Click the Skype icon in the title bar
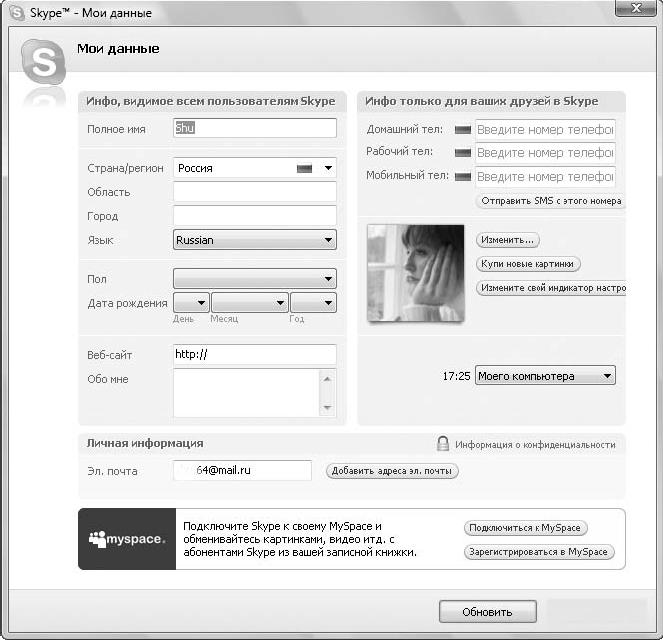The width and height of the screenshot is (663, 640). click(x=16, y=12)
